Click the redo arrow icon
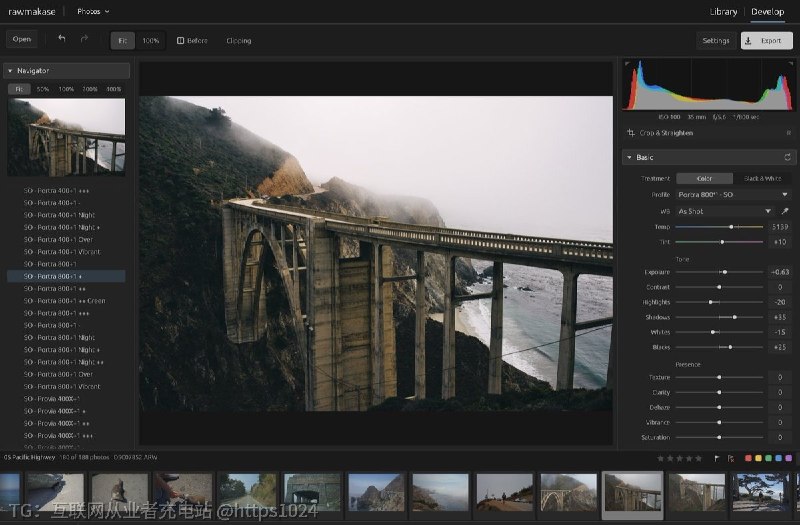 84,39
